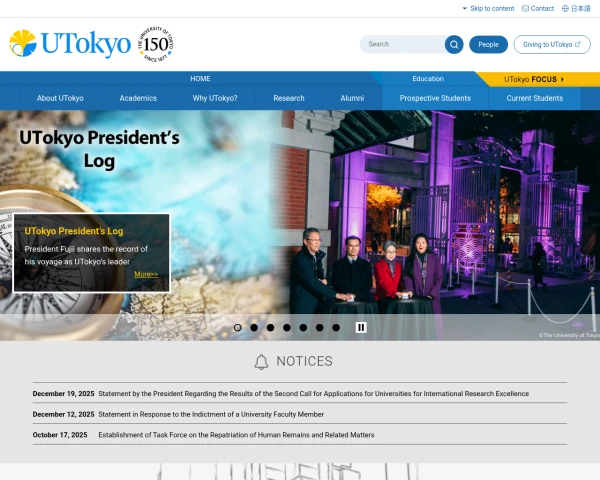Select the fourth slideshow dot
Screen dimensions: 600x480
(x=287, y=328)
